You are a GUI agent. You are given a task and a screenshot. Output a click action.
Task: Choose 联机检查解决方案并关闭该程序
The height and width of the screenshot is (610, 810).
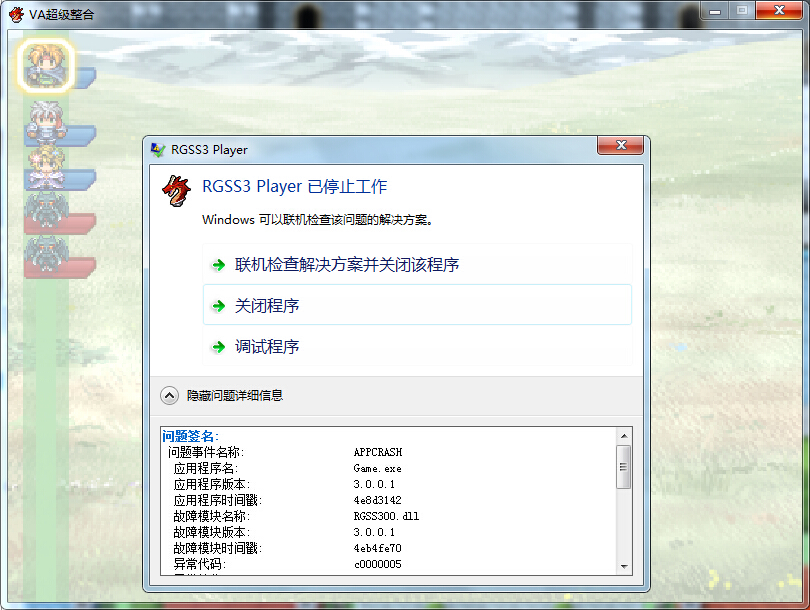[x=417, y=264]
